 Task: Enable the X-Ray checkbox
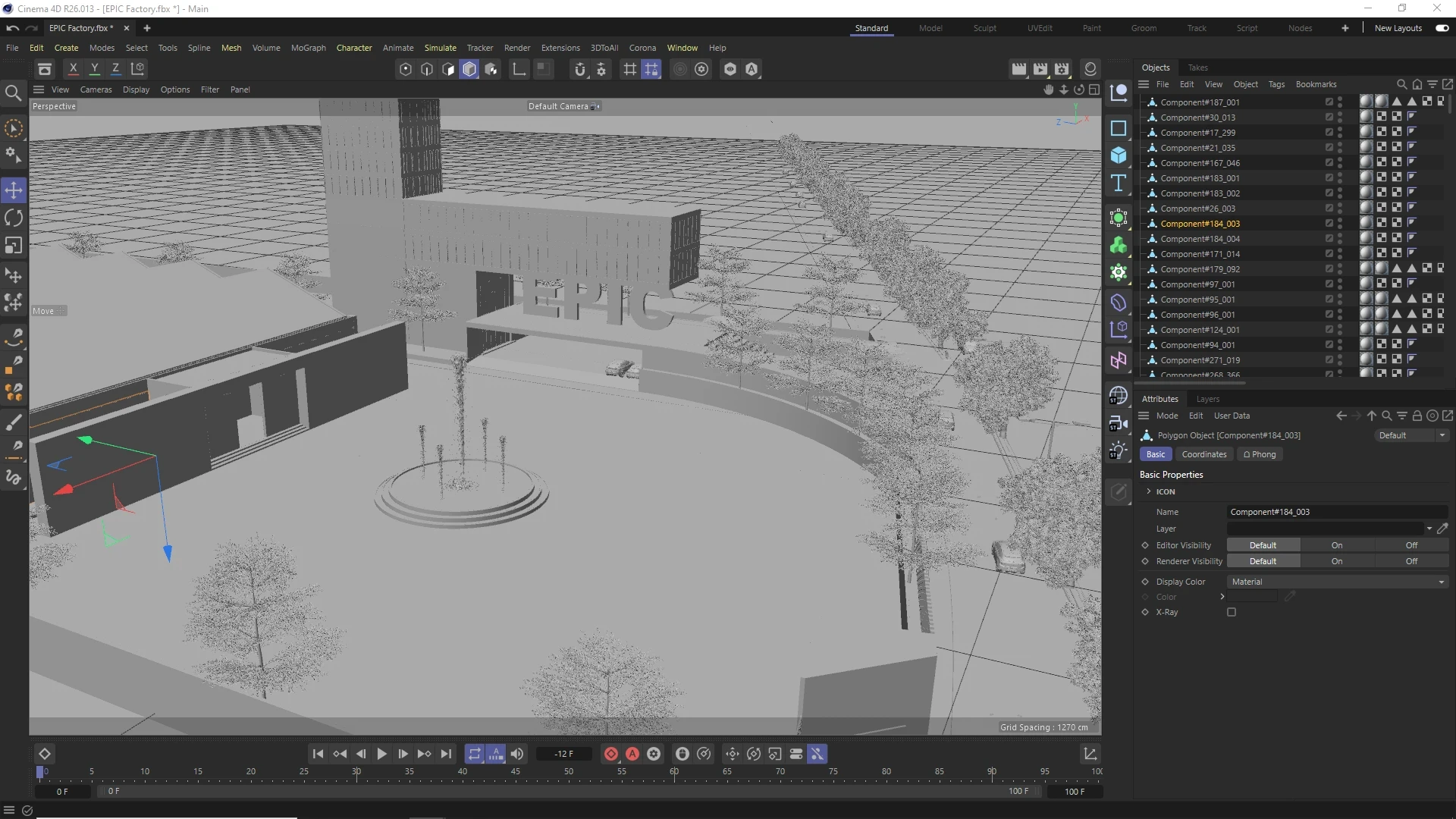1232,613
